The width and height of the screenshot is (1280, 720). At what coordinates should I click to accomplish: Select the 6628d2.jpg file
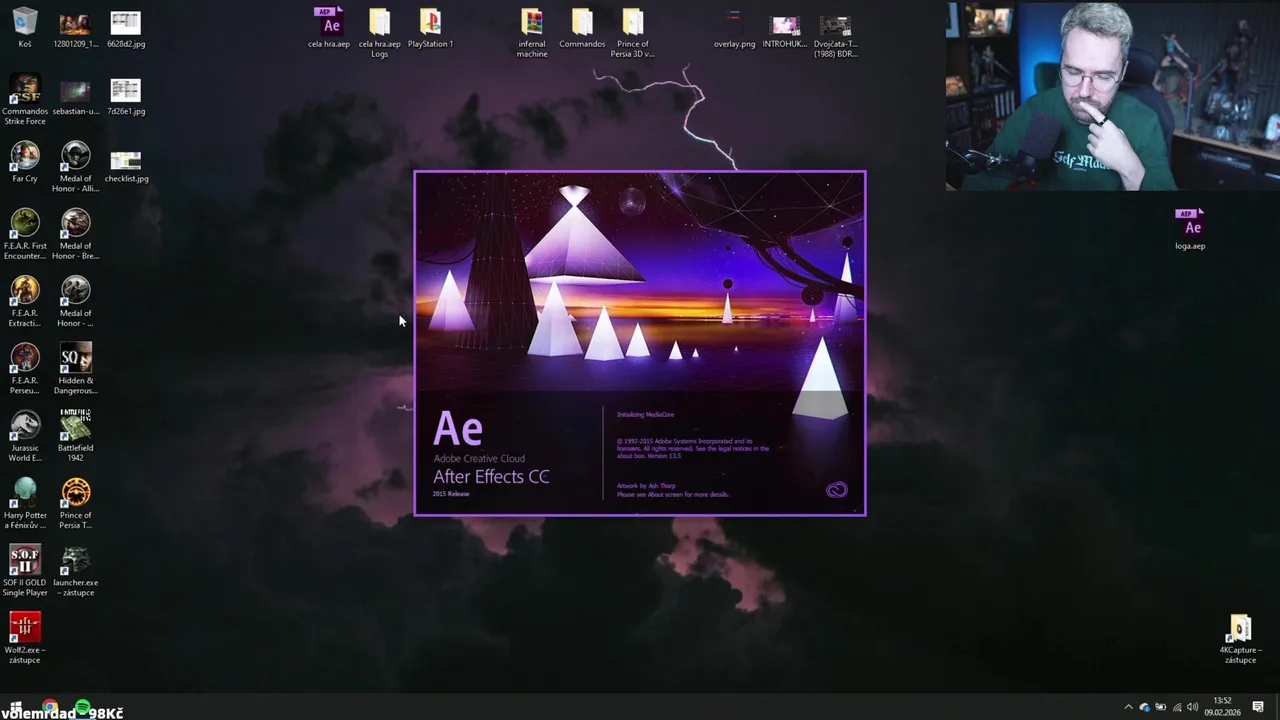pos(126,28)
